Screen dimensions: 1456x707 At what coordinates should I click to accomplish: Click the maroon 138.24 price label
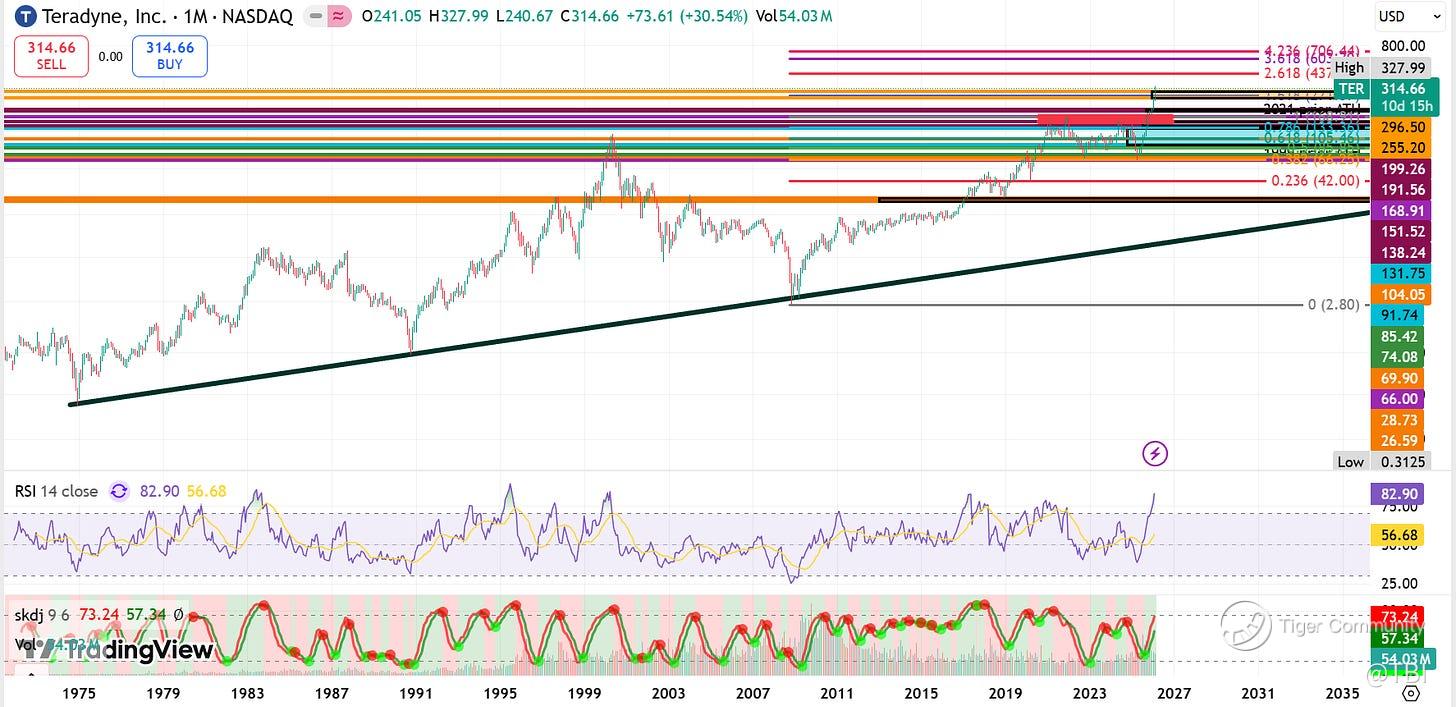tap(1400, 253)
